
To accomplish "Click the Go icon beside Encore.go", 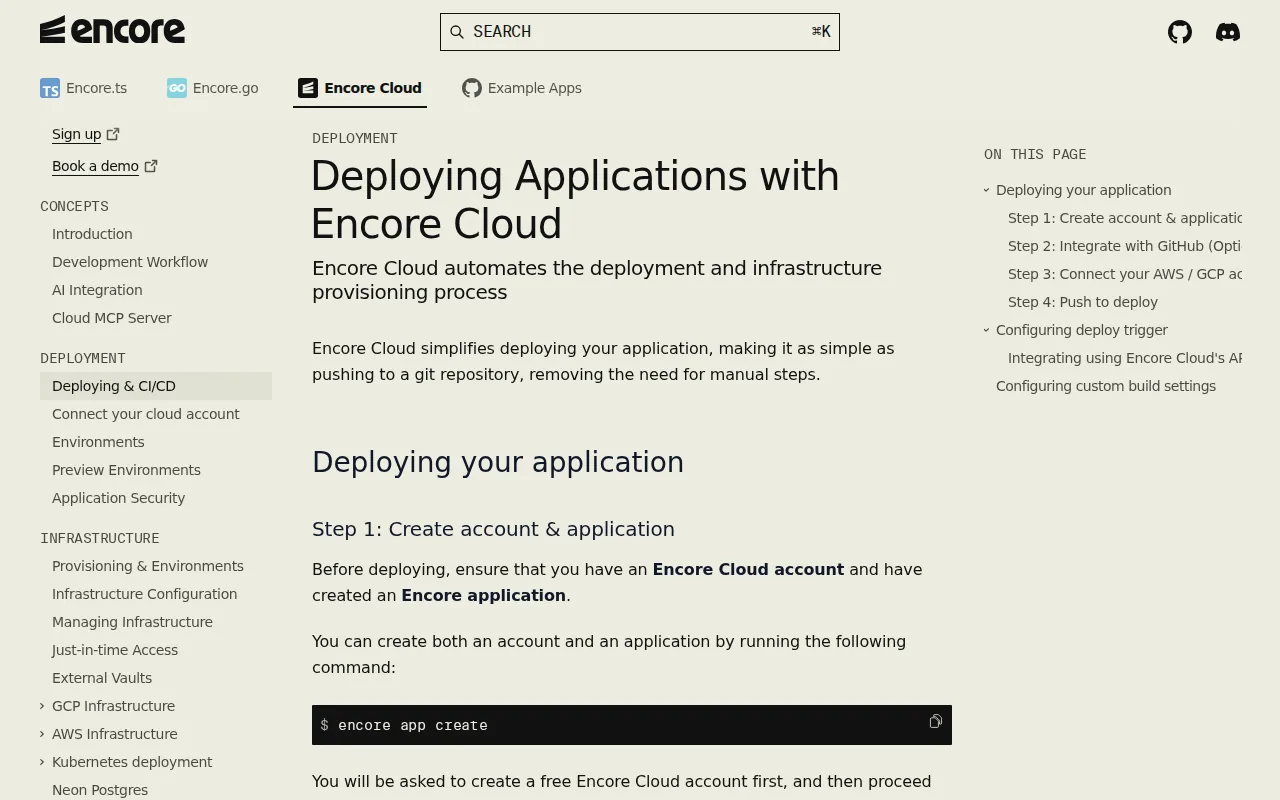I will click(177, 88).
